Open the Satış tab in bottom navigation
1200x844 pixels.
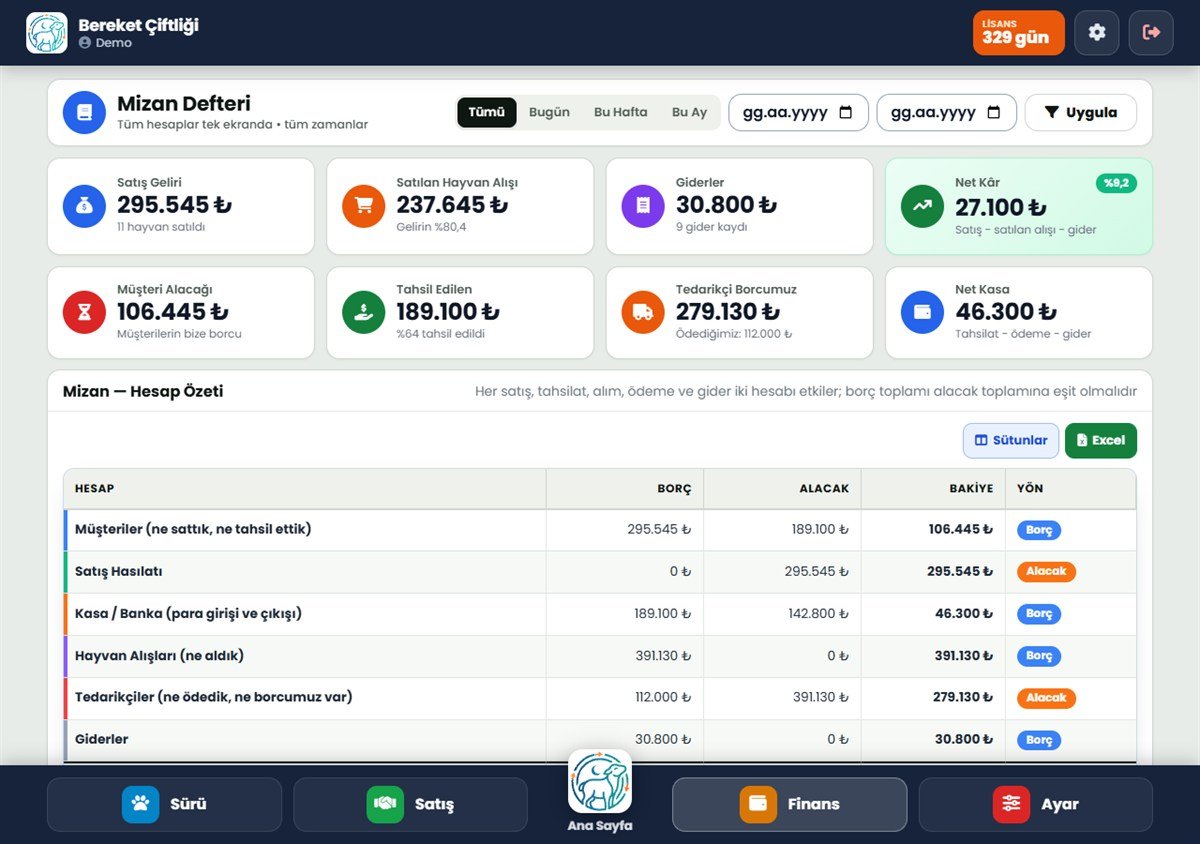[x=410, y=804]
